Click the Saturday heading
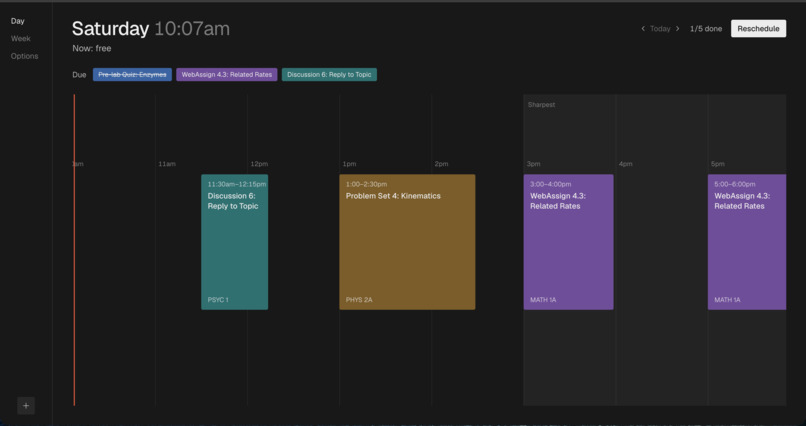The height and width of the screenshot is (426, 806). click(110, 29)
